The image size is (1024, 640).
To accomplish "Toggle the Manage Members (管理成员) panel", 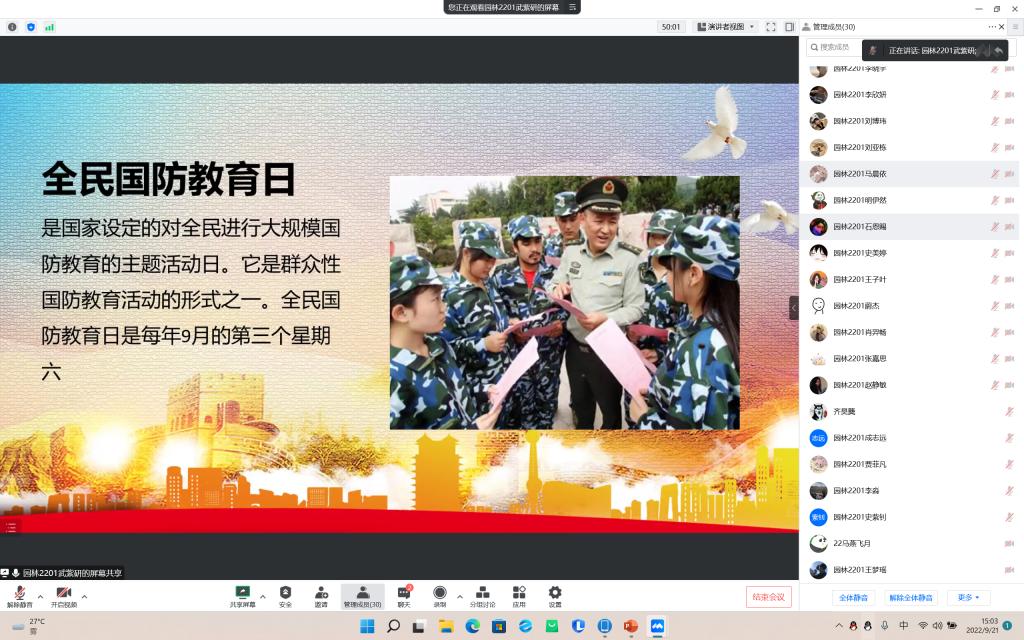I will pyautogui.click(x=362, y=596).
